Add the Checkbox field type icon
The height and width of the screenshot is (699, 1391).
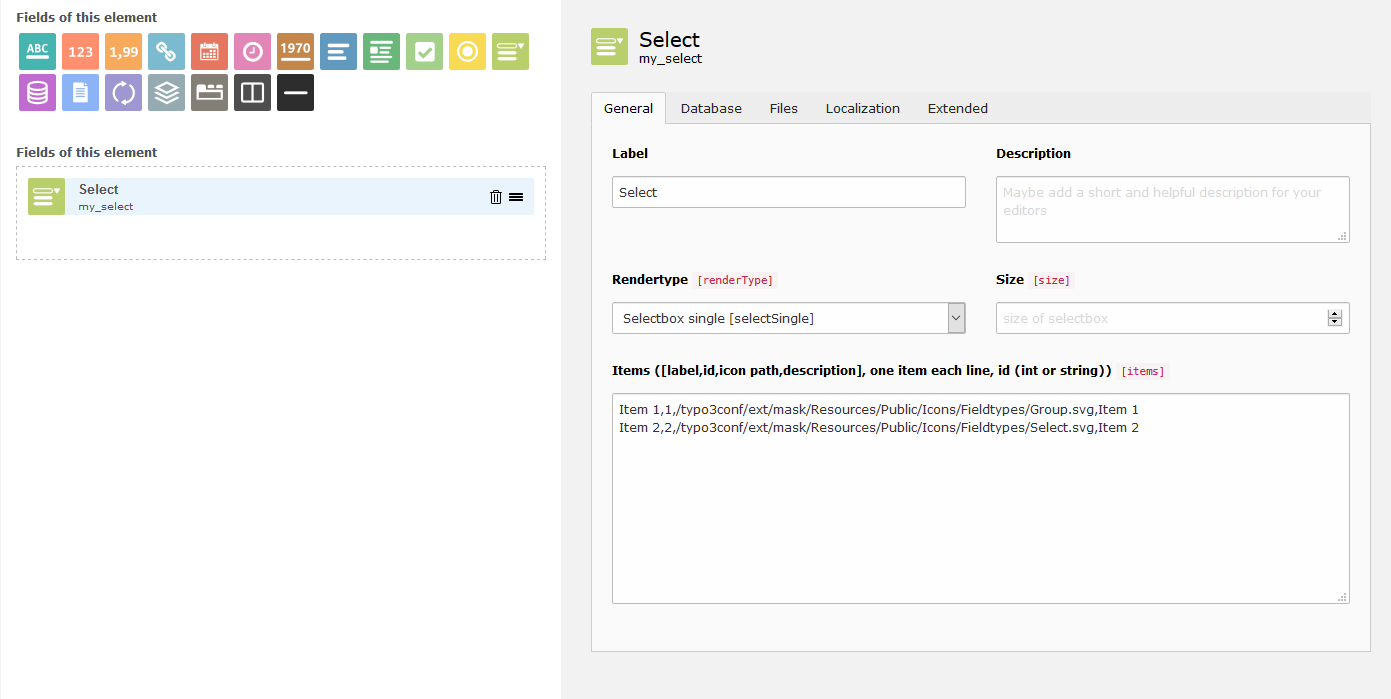click(x=424, y=51)
